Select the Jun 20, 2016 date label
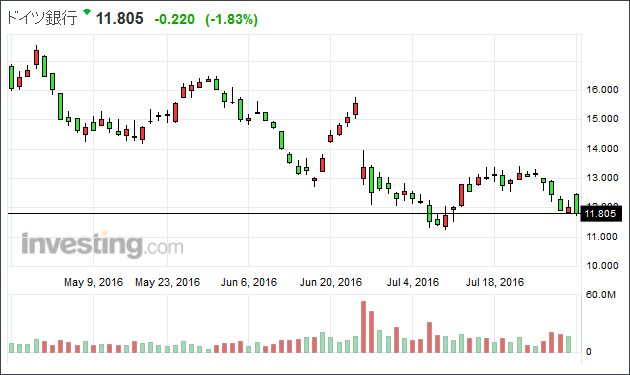 331,282
